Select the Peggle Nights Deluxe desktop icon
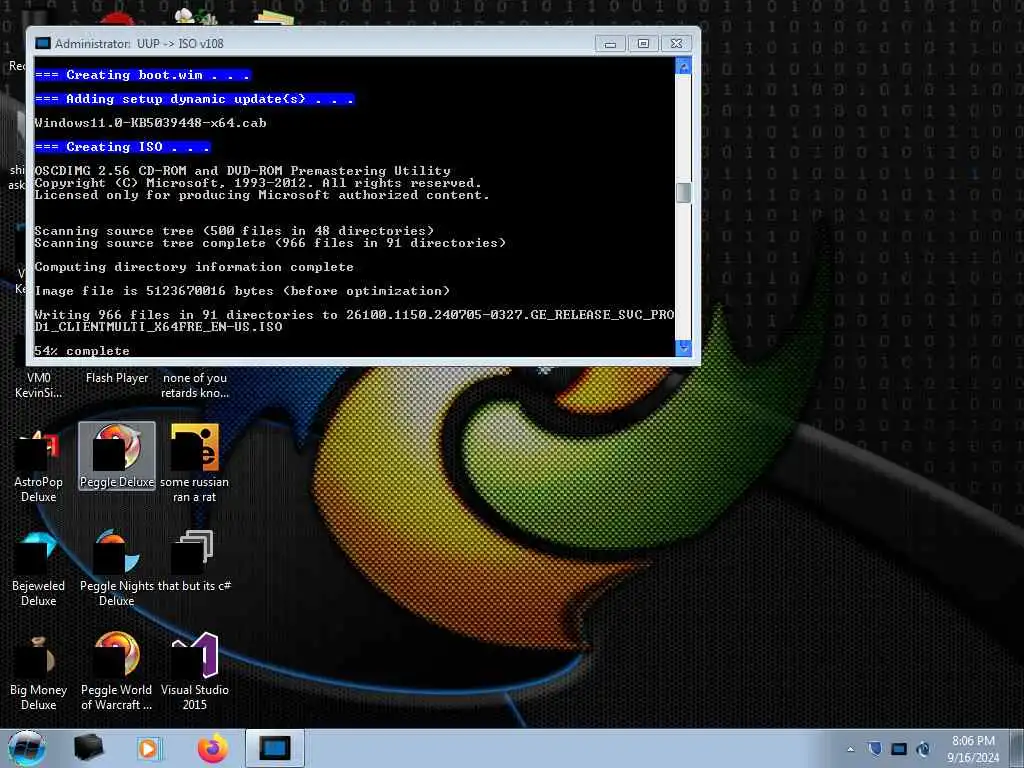 pyautogui.click(x=117, y=568)
